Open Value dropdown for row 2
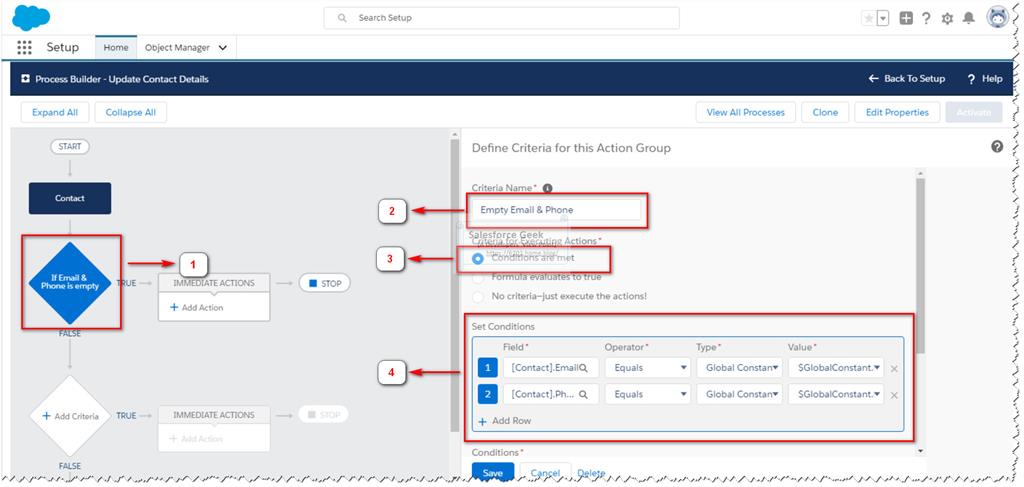 pyautogui.click(x=837, y=394)
